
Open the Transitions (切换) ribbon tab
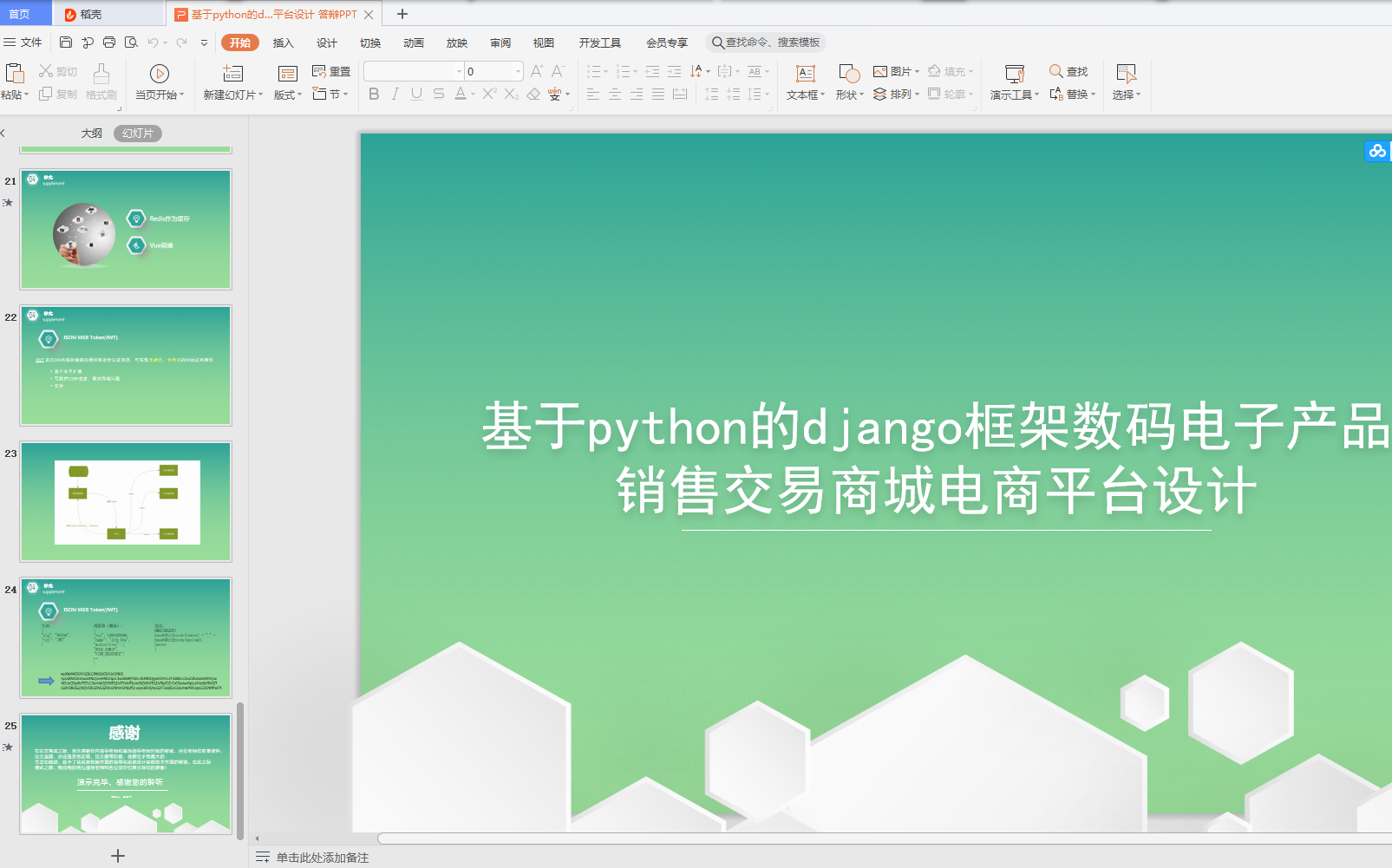coord(370,42)
